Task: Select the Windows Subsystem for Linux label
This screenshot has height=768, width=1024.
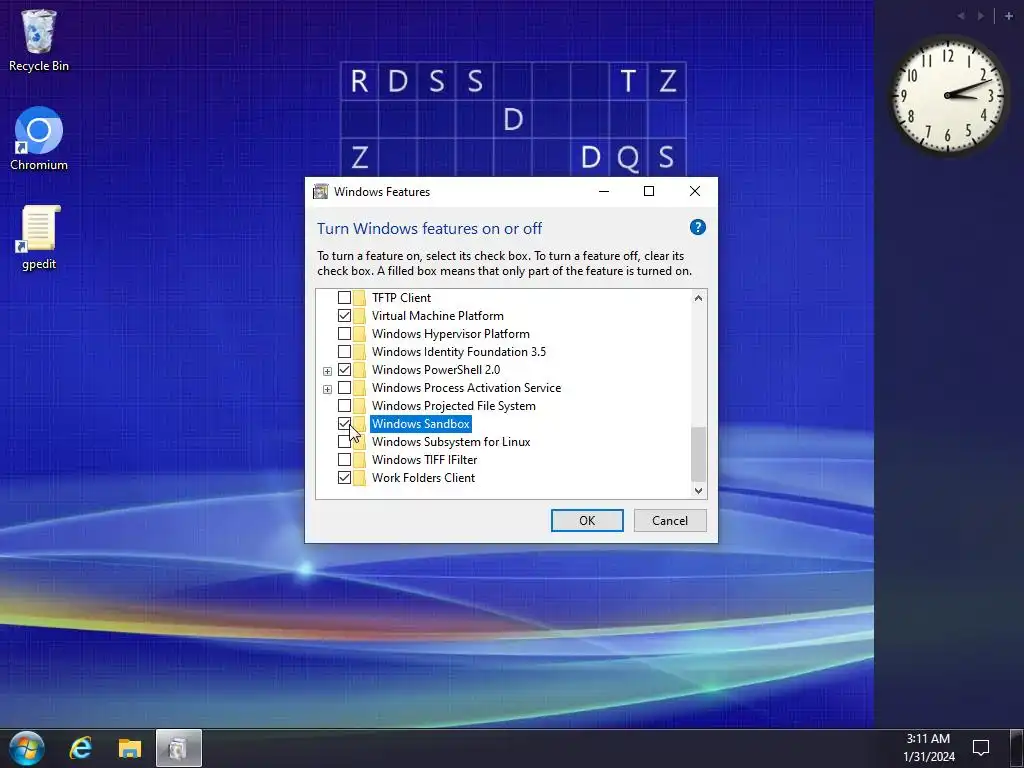Action: (451, 442)
